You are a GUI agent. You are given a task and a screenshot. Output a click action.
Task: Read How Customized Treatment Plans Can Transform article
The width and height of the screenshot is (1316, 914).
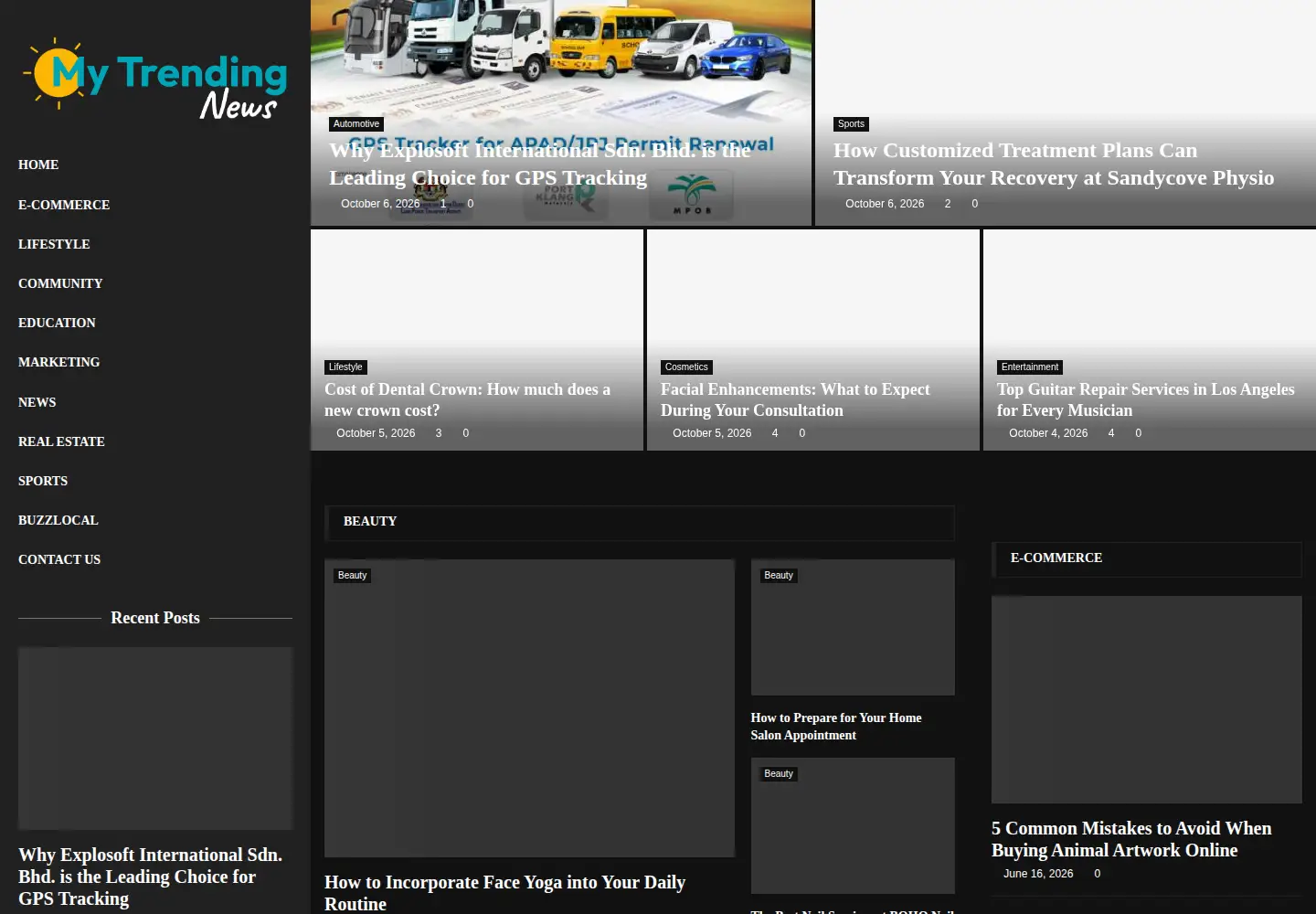tap(1054, 165)
